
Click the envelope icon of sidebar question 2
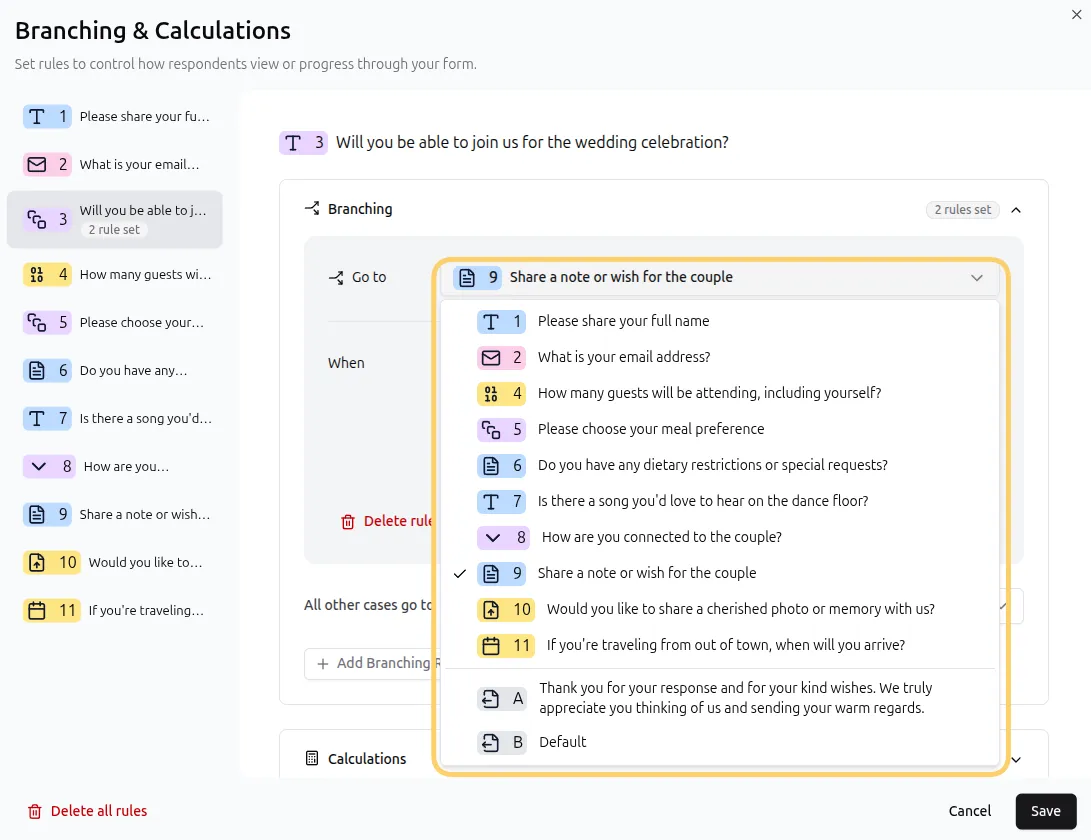tap(37, 164)
